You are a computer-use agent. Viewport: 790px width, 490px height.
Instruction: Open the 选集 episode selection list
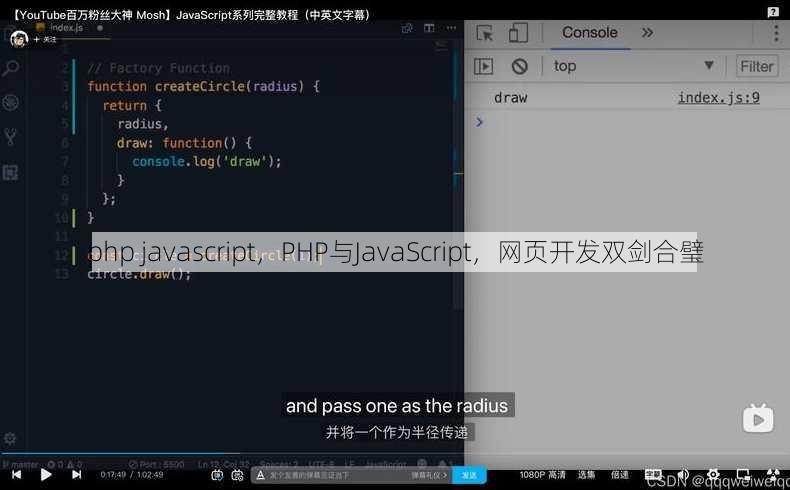click(586, 474)
